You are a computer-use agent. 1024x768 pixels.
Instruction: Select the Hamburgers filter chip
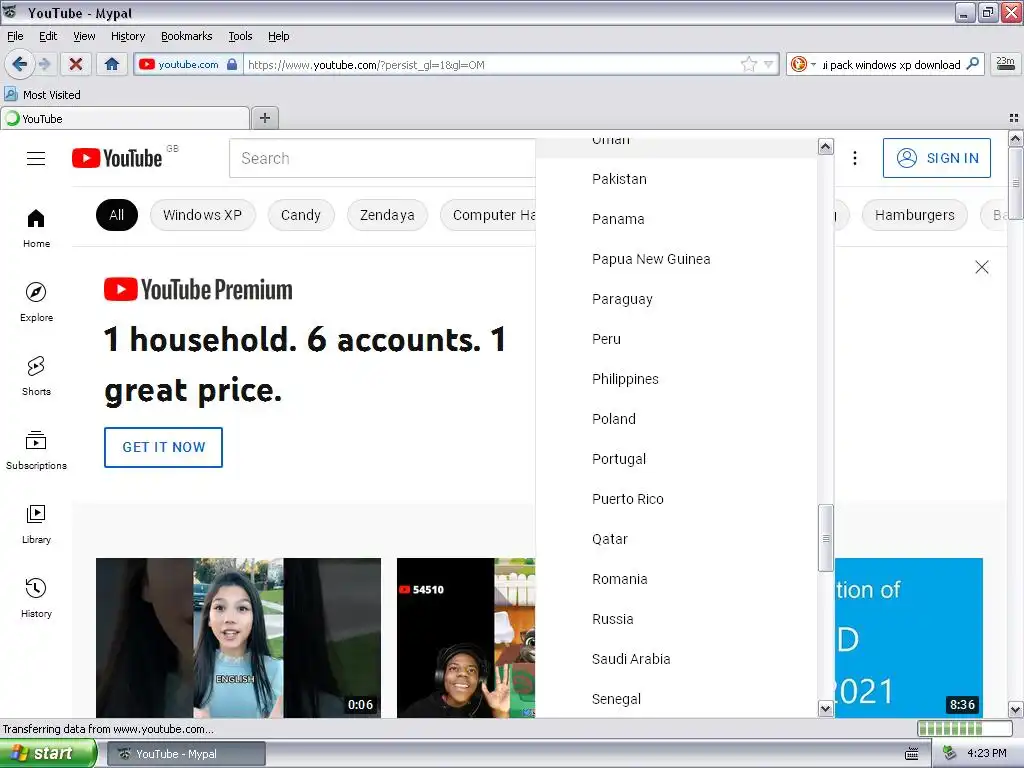pos(914,215)
